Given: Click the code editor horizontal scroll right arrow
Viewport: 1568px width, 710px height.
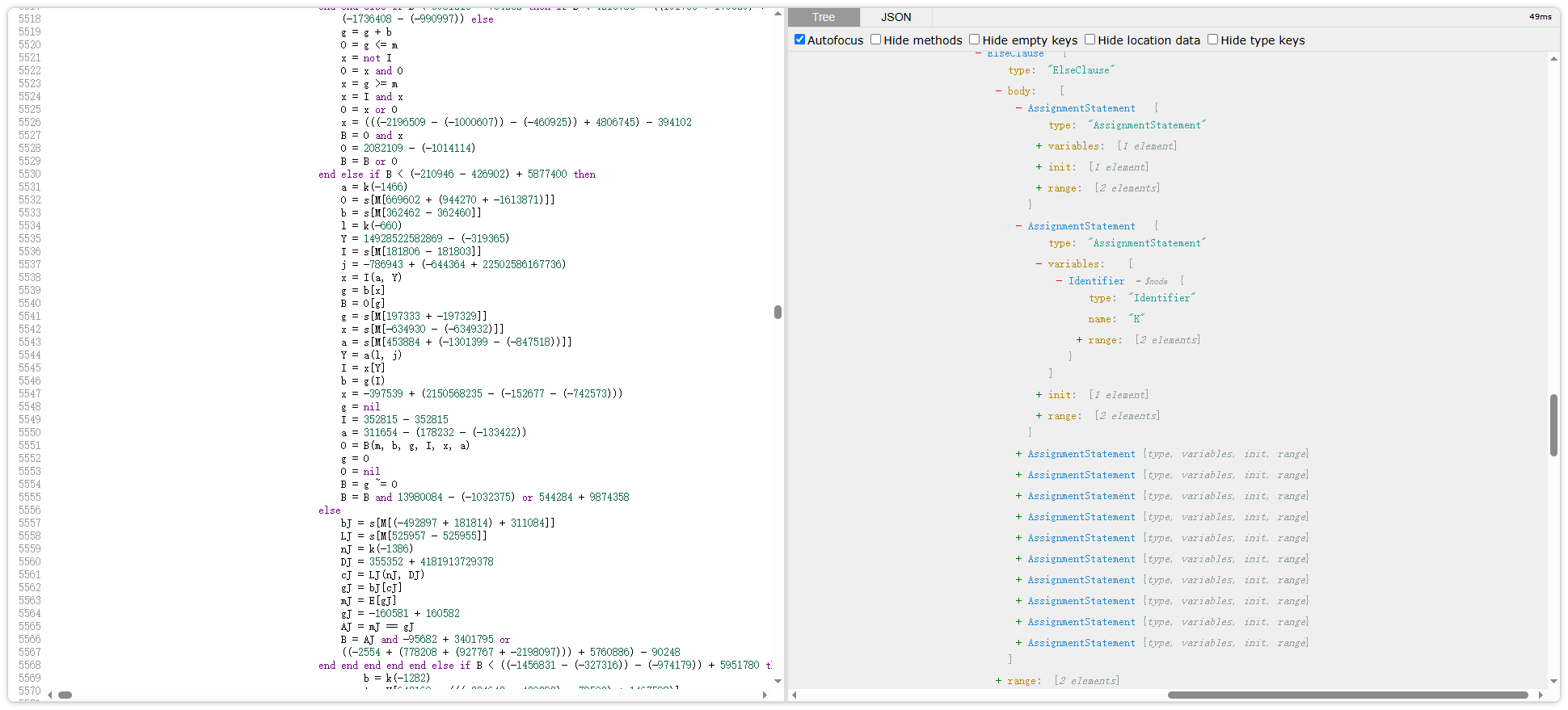Looking at the screenshot, I should (765, 695).
